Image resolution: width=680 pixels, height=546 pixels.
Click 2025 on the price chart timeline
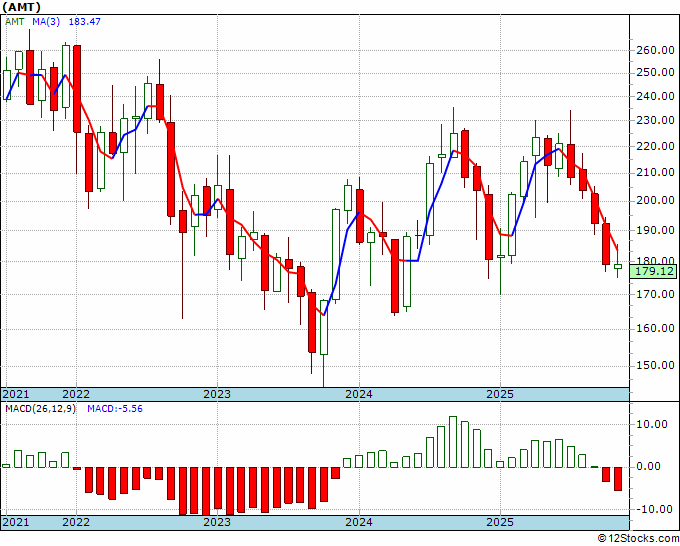[x=500, y=394]
